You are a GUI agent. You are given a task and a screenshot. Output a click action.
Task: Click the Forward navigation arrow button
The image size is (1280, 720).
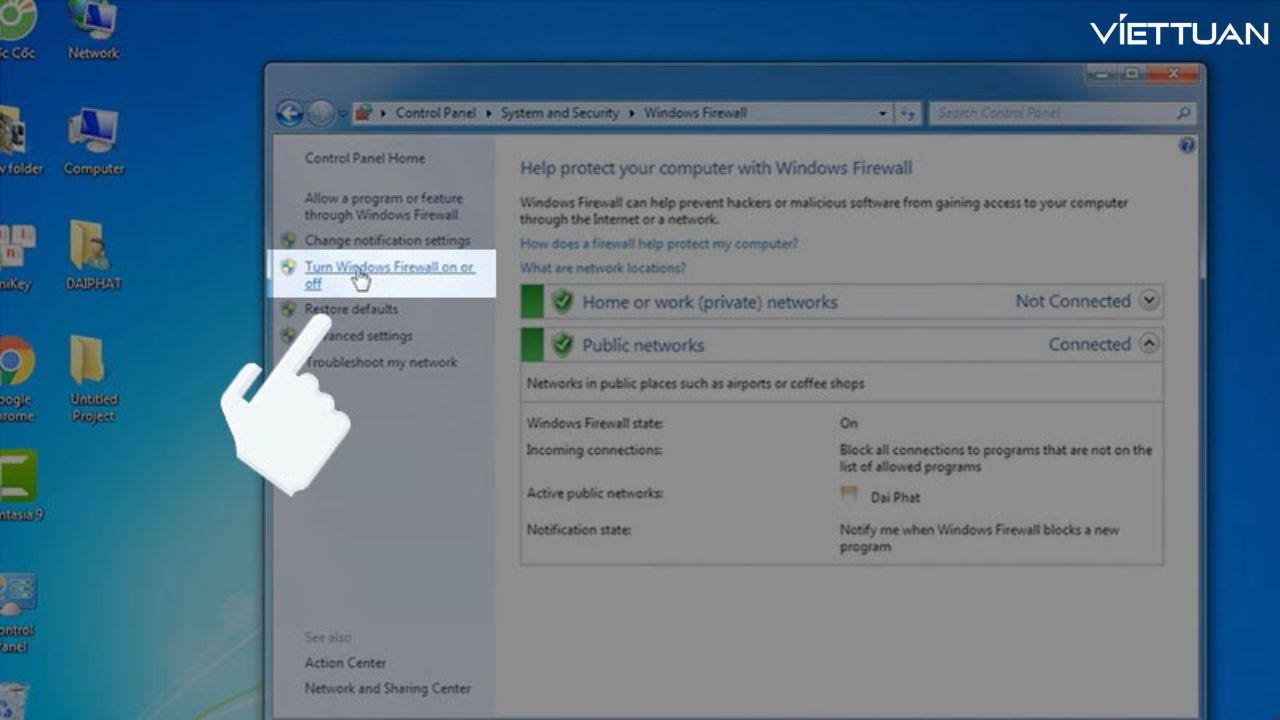point(320,114)
